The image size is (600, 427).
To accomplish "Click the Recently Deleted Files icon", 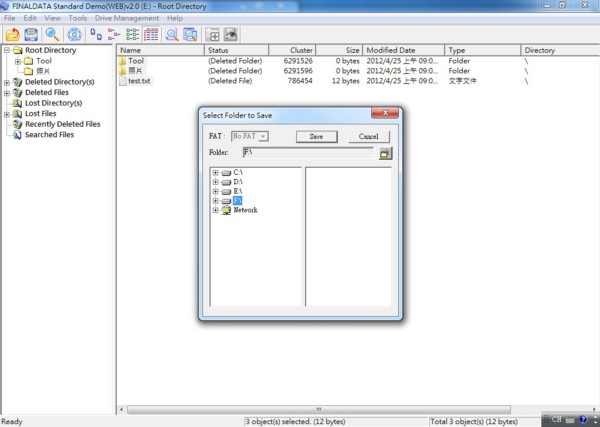I will [x=17, y=124].
